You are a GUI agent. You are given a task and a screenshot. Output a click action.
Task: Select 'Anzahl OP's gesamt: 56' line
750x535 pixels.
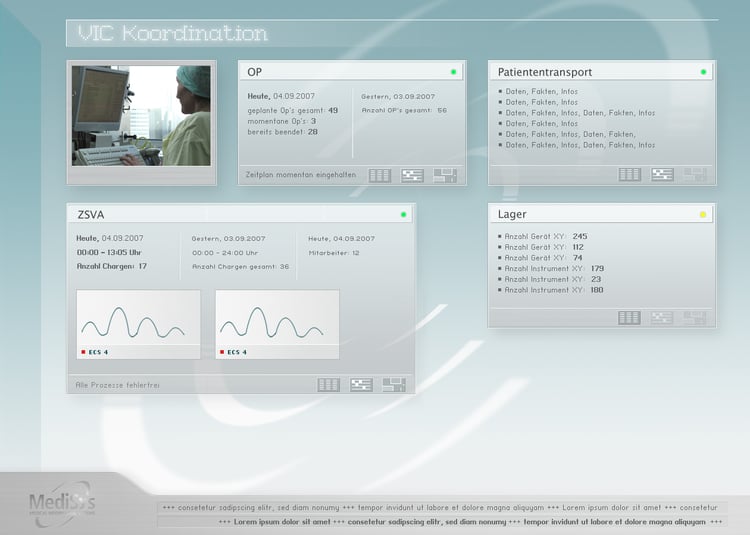404,110
